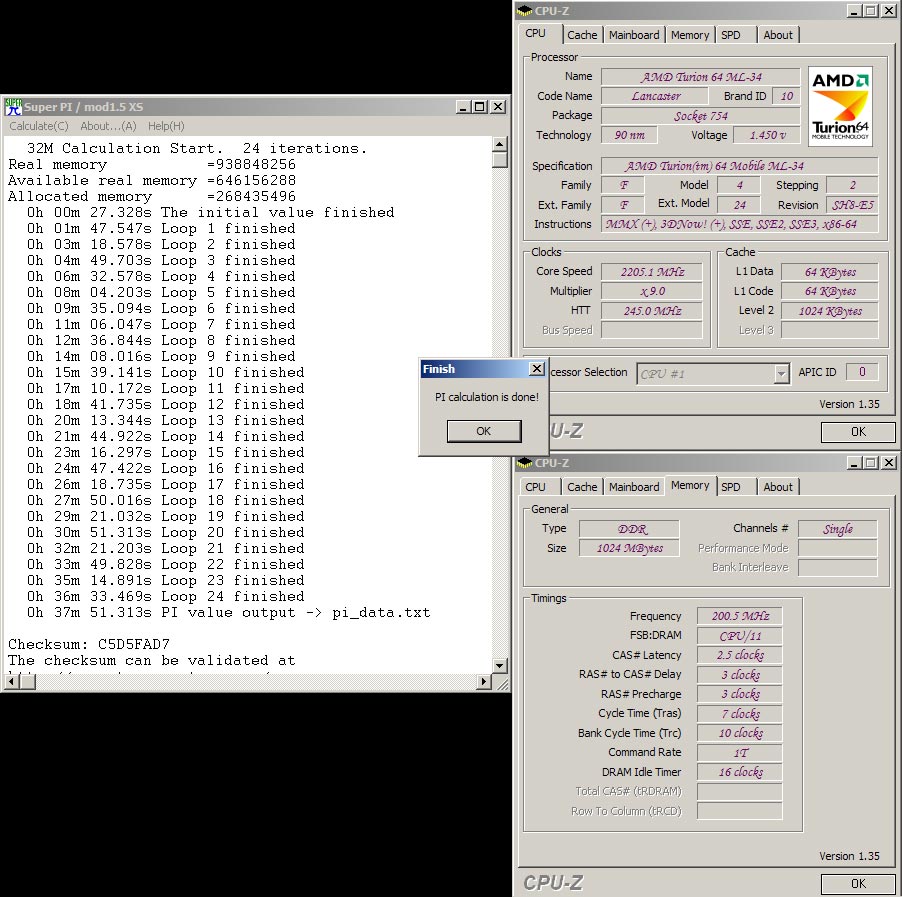This screenshot has height=897, width=902.
Task: Click the '32M Calculation Start' line
Action: click(196, 148)
